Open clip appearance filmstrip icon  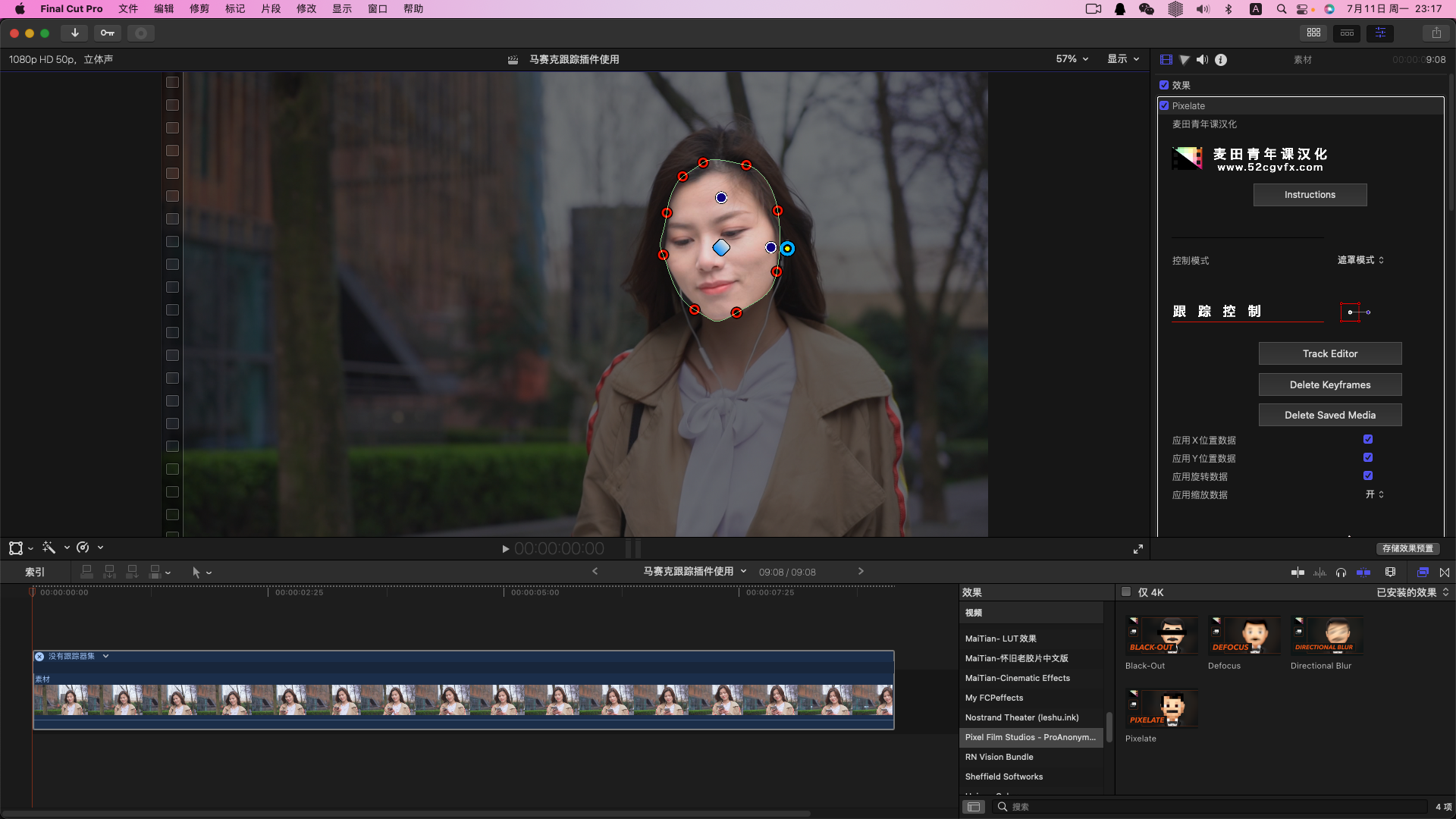click(x=1390, y=572)
